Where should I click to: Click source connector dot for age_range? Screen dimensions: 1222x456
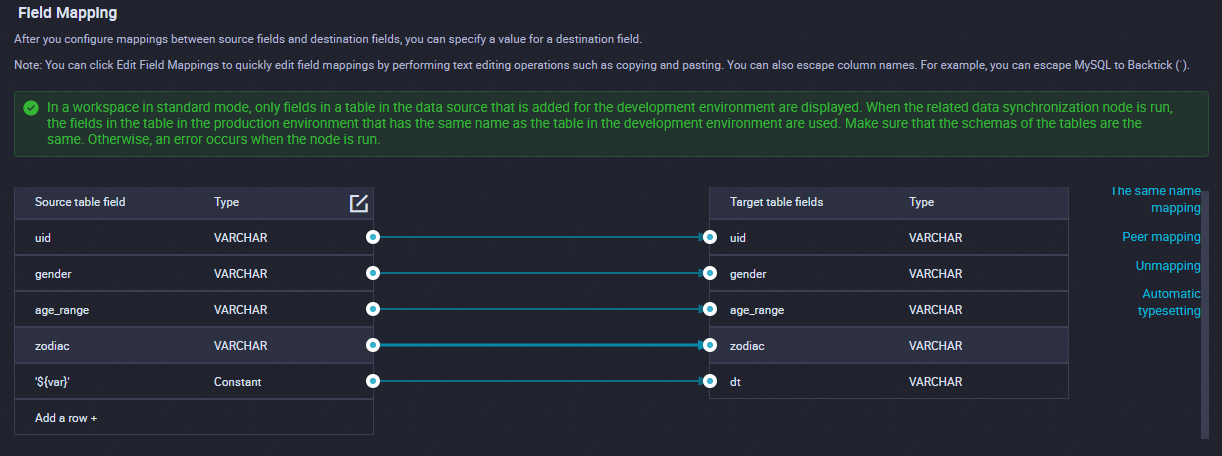point(373,310)
